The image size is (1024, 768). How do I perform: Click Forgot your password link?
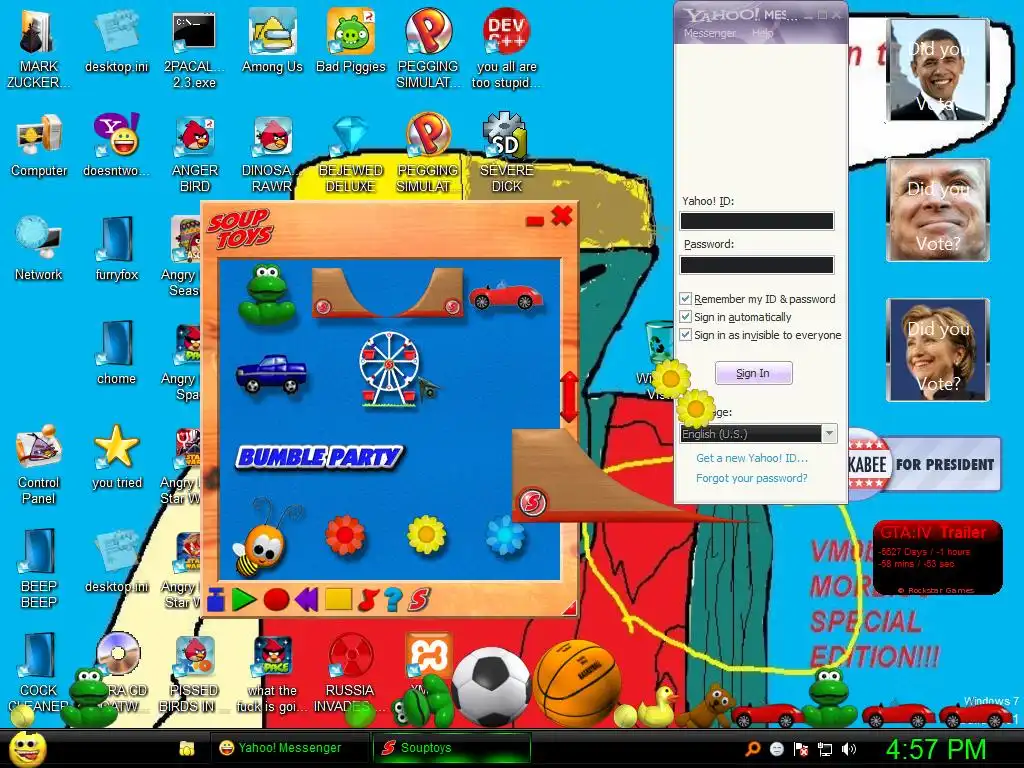(x=752, y=478)
